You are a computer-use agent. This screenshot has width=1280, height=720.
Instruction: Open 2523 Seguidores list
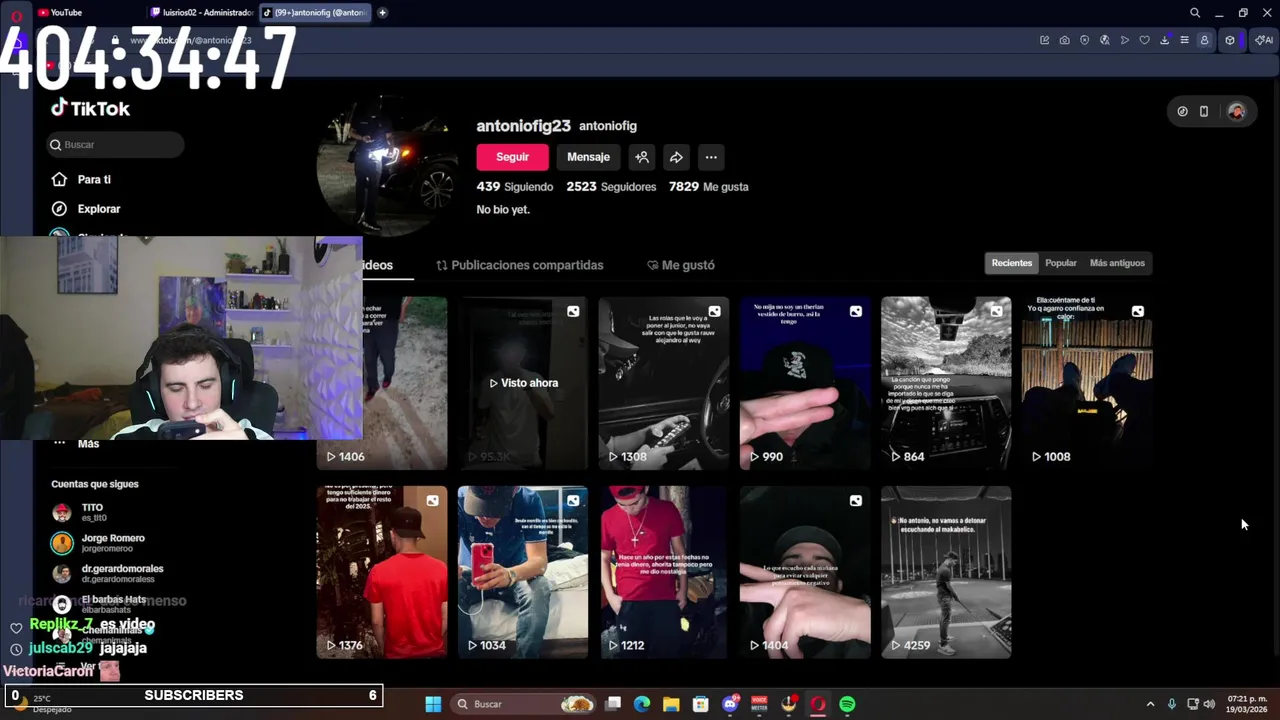pyautogui.click(x=611, y=187)
